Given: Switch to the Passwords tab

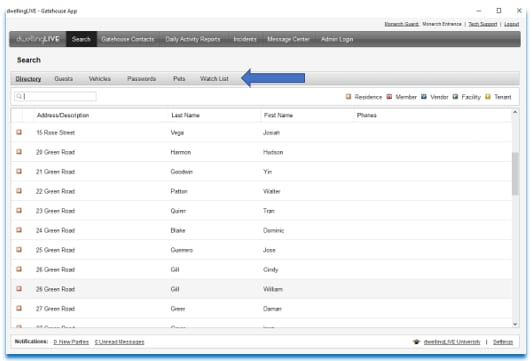Looking at the screenshot, I should click(x=141, y=79).
